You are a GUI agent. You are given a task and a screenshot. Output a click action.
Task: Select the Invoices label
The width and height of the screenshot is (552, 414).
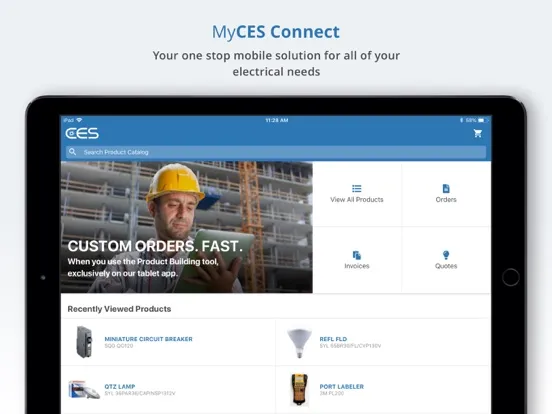(357, 266)
